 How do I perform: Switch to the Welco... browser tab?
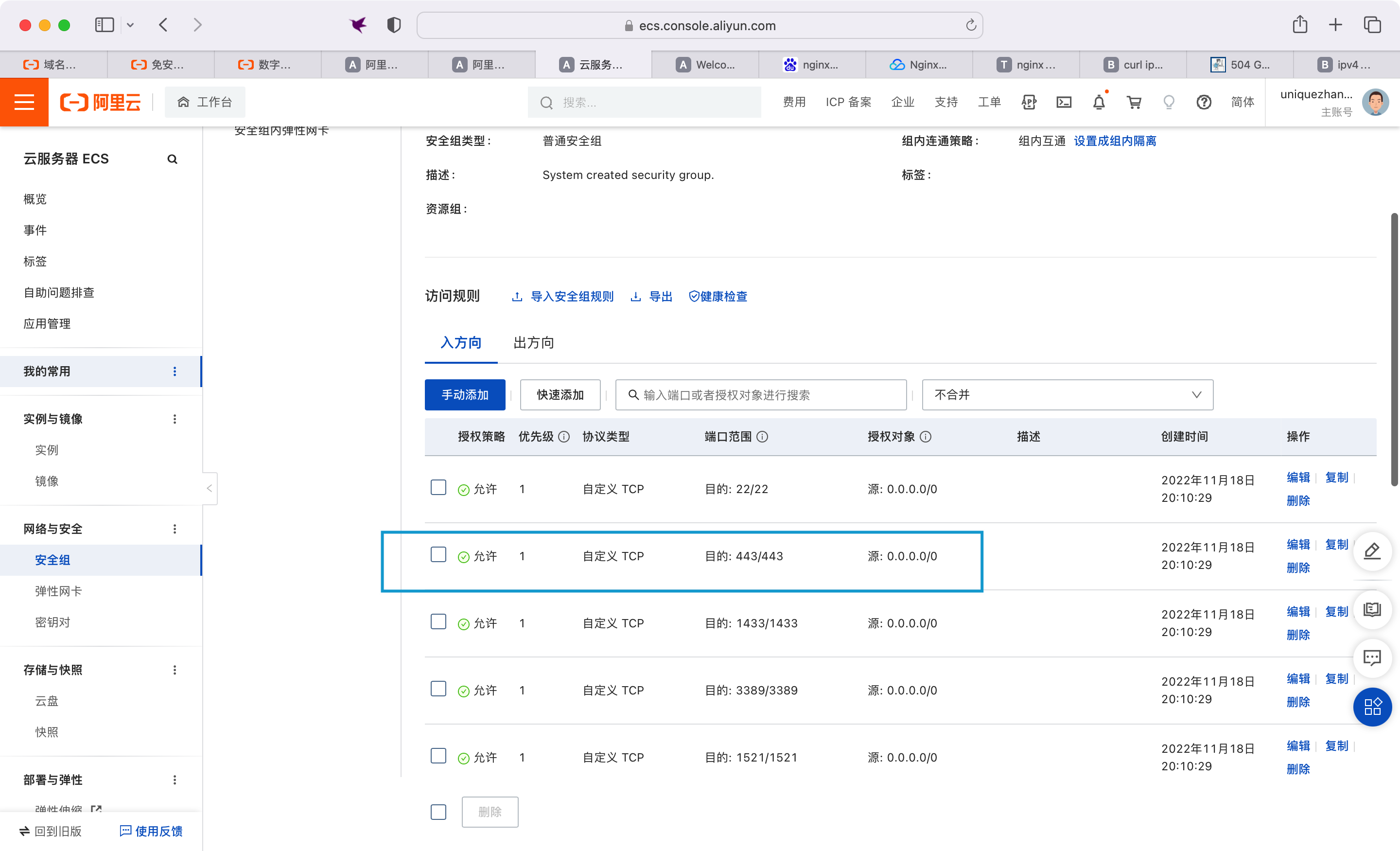click(x=704, y=65)
